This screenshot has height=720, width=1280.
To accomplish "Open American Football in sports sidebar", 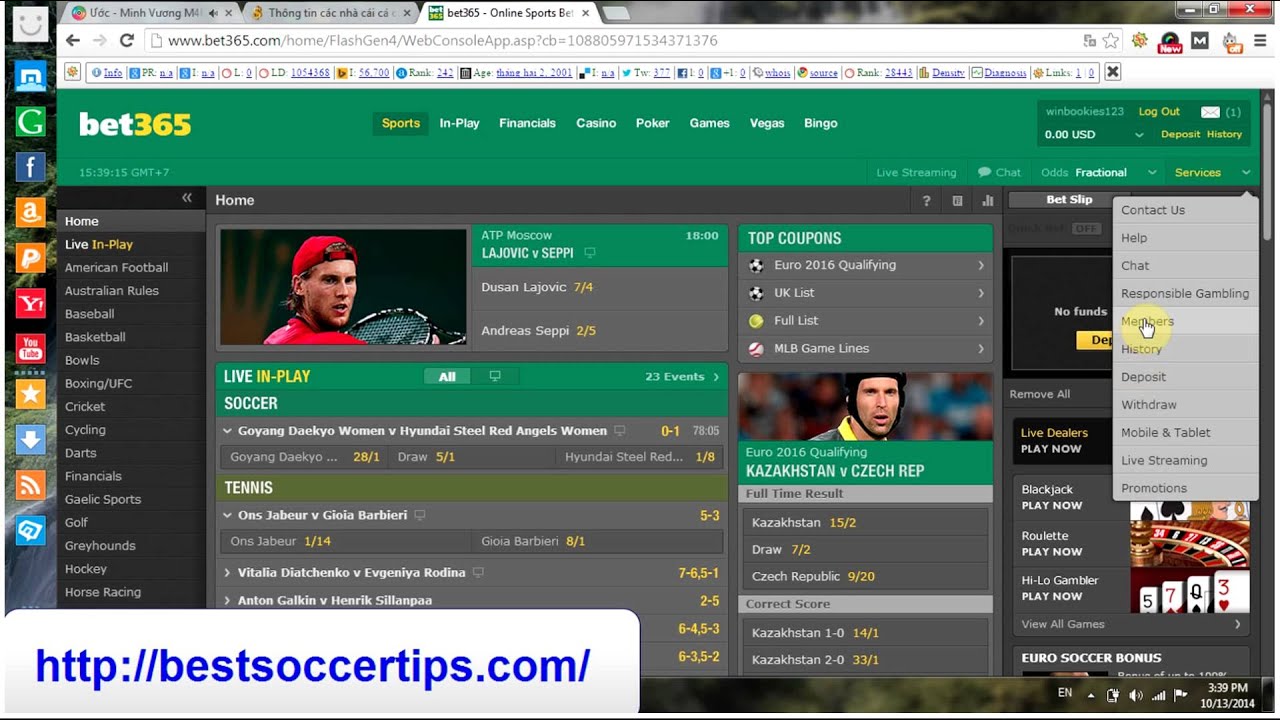I will click(116, 268).
